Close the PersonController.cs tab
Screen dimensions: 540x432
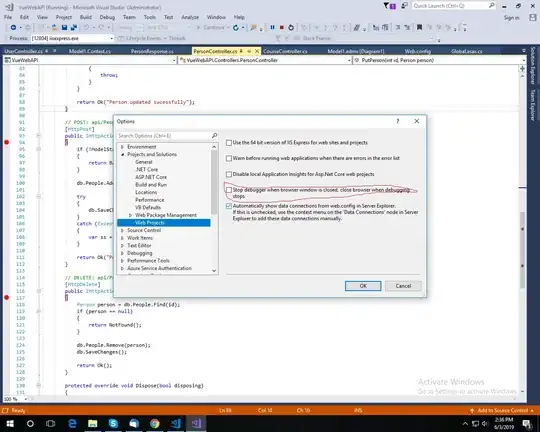(257, 51)
